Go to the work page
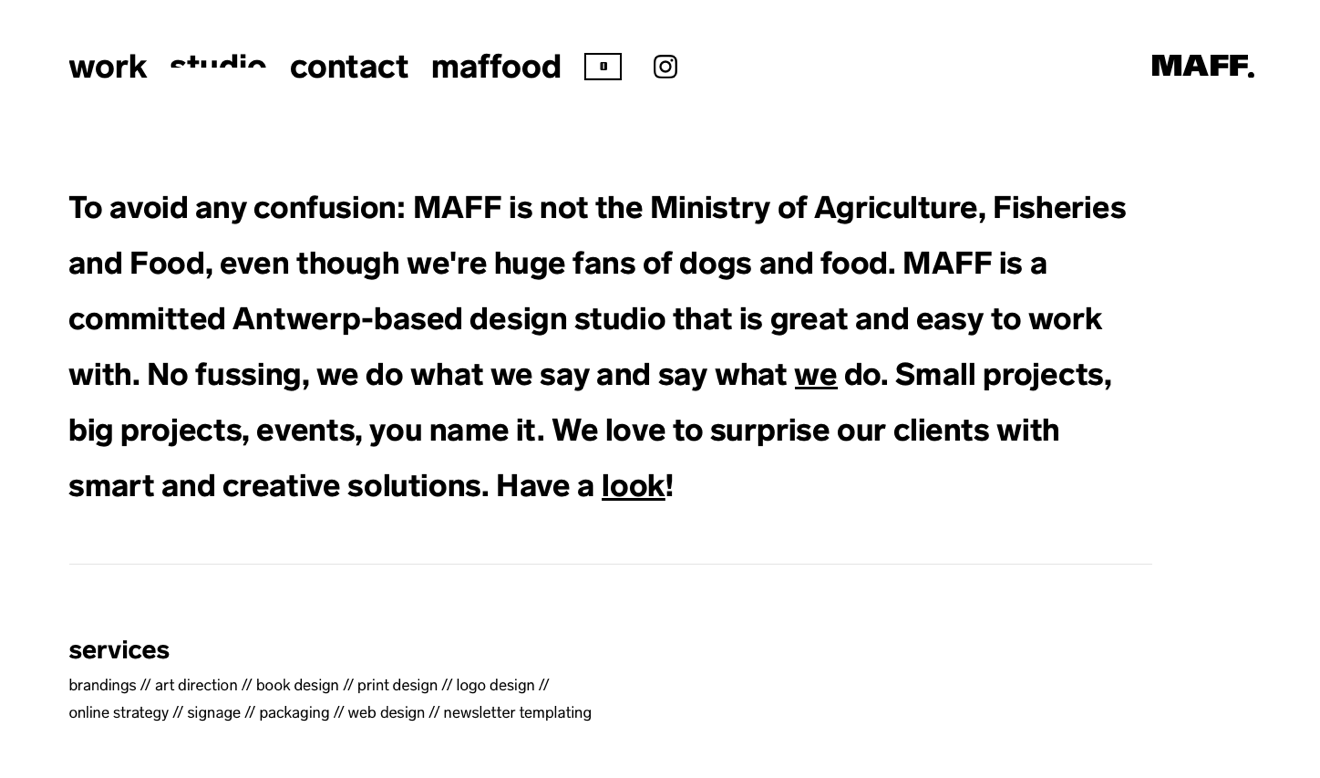The height and width of the screenshot is (778, 1320). (108, 67)
